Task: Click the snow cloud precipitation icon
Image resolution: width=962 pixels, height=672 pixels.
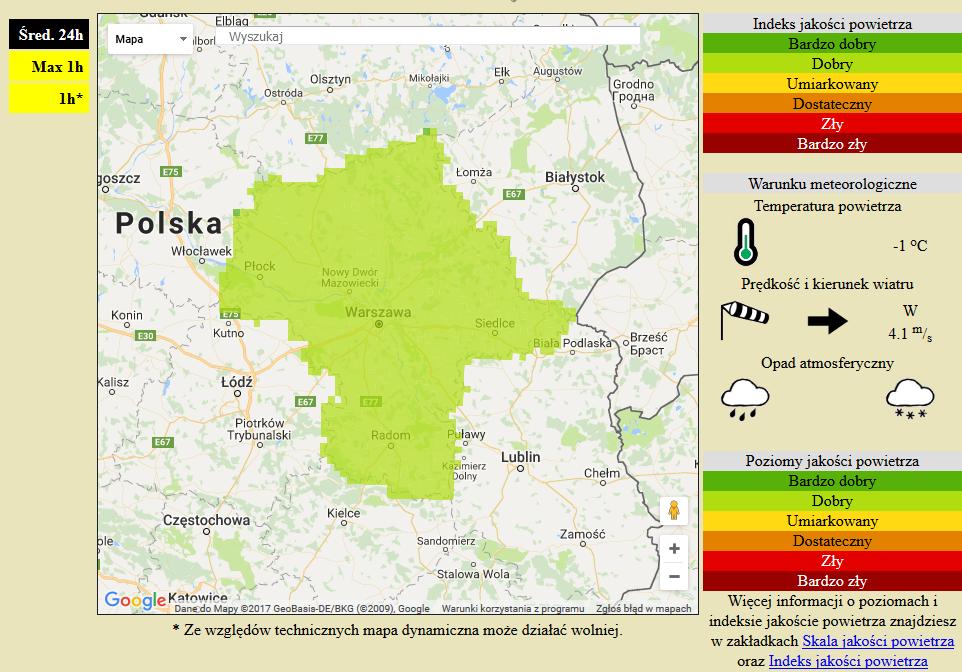Action: (910, 399)
